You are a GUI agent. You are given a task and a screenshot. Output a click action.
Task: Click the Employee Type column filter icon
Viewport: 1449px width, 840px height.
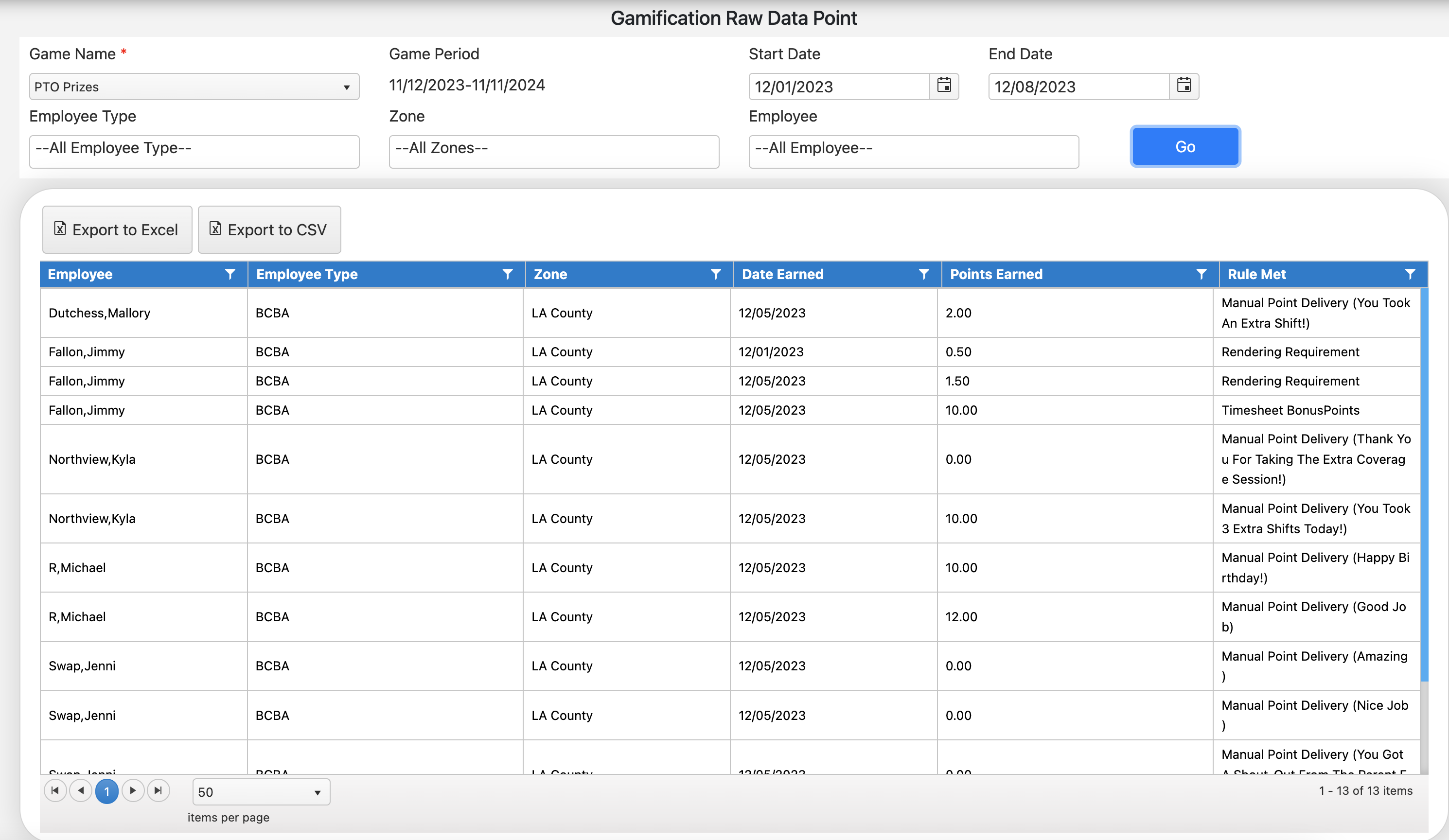(507, 274)
